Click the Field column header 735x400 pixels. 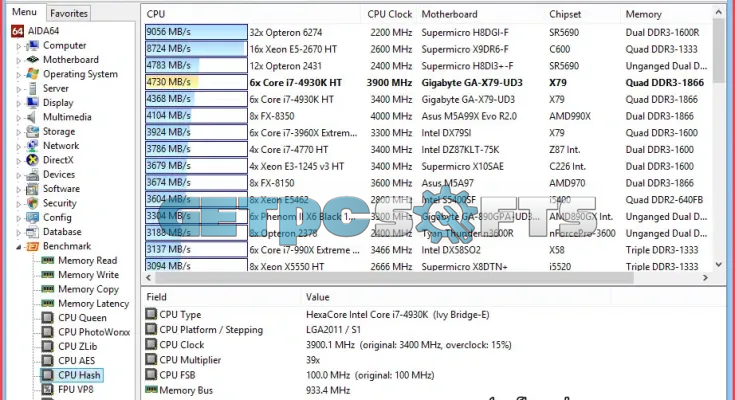[221, 297]
